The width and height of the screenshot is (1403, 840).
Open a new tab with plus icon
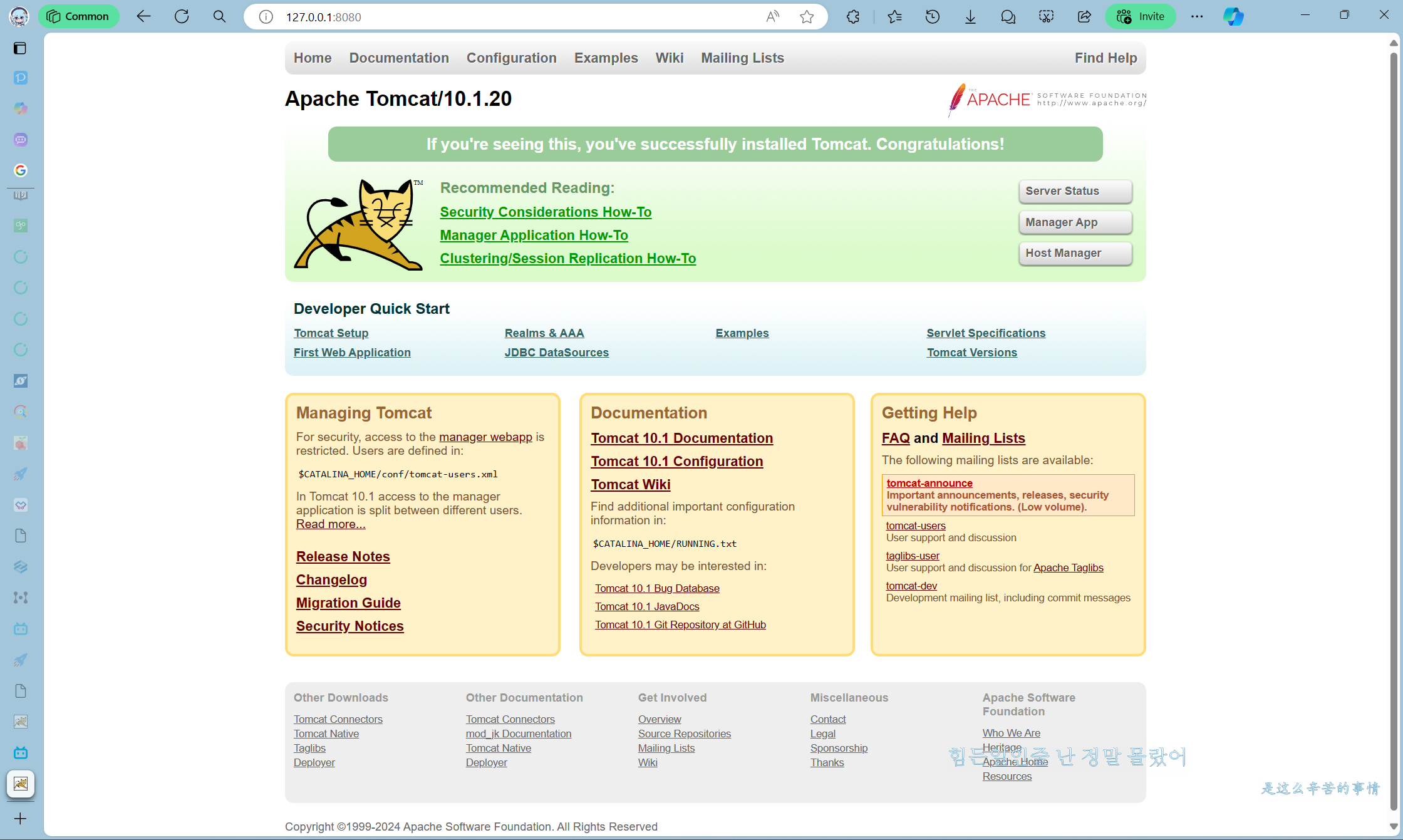coord(20,819)
